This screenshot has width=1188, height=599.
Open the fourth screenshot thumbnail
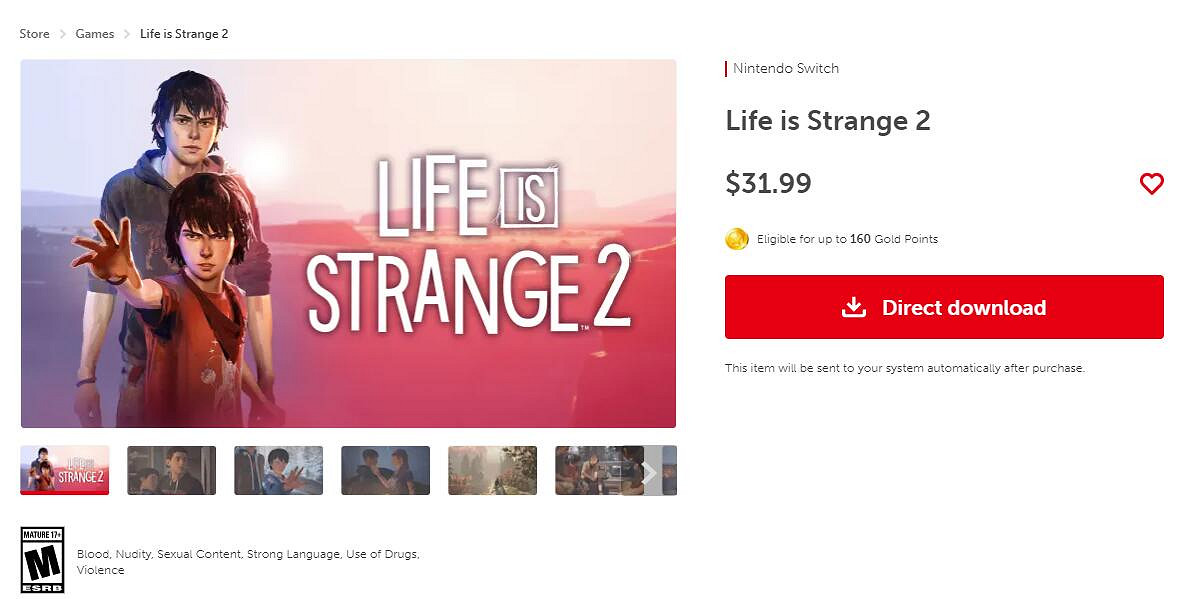click(385, 470)
